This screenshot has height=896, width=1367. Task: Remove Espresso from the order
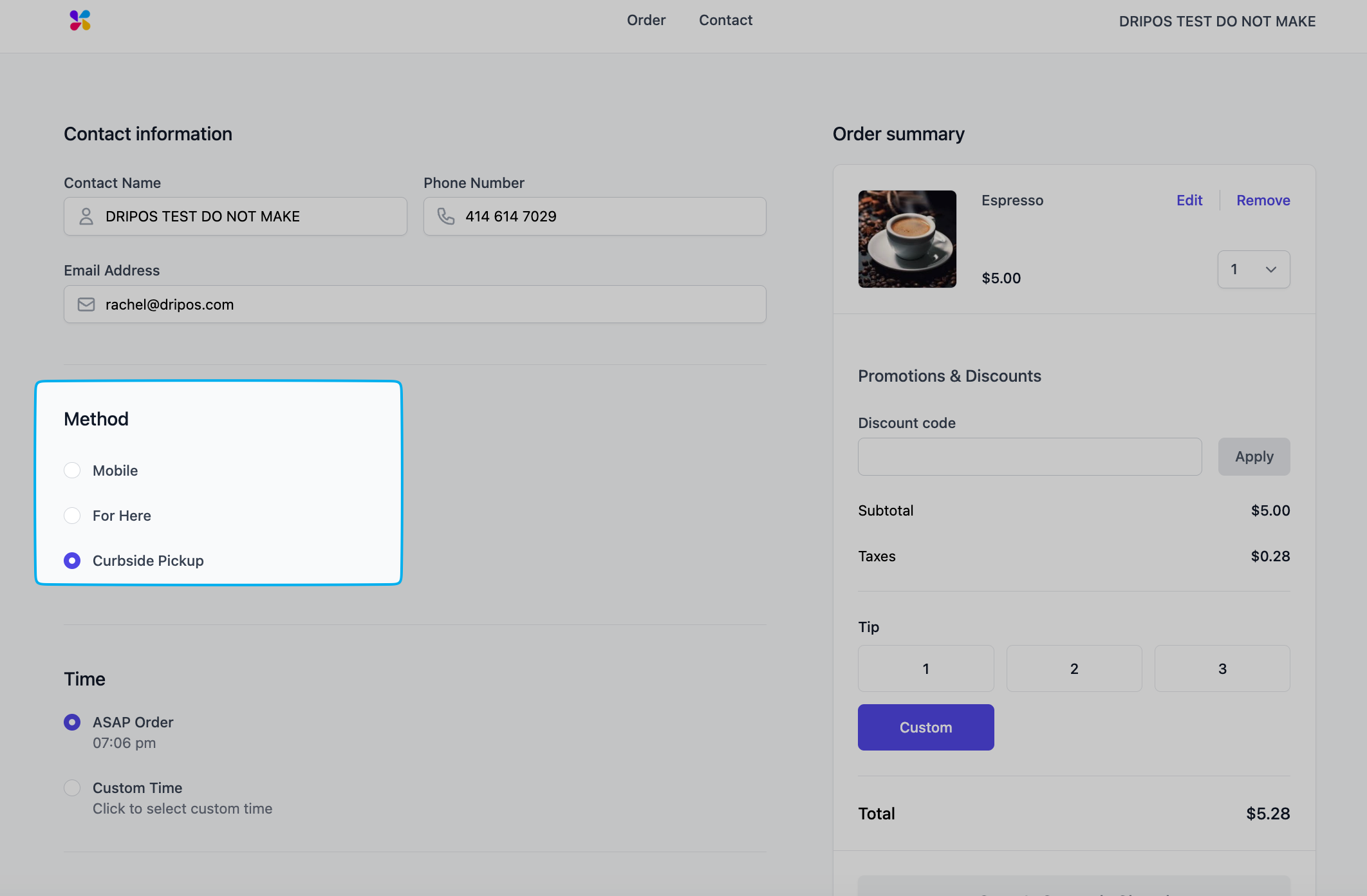click(1263, 200)
